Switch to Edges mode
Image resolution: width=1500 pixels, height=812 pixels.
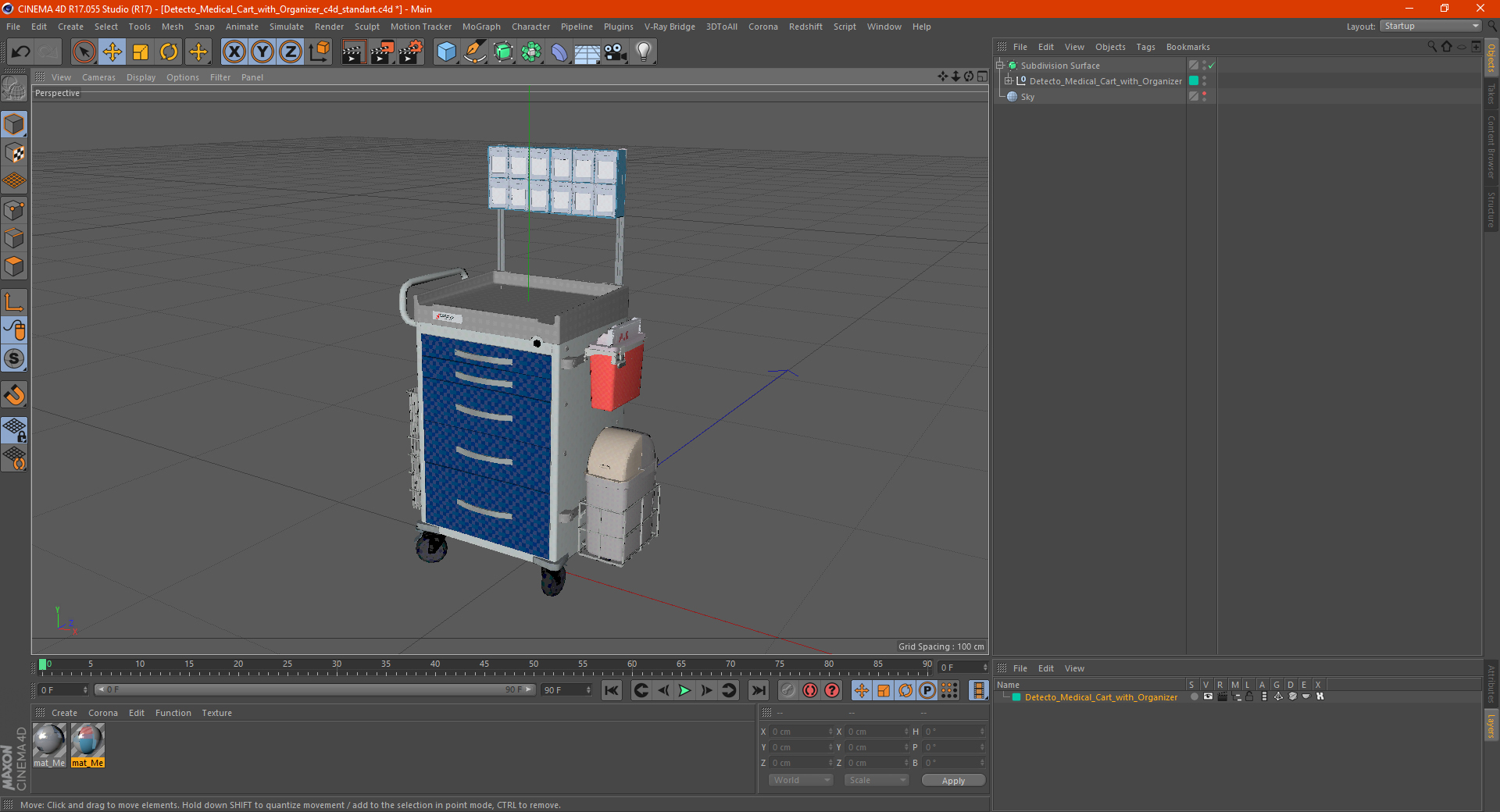click(x=14, y=238)
